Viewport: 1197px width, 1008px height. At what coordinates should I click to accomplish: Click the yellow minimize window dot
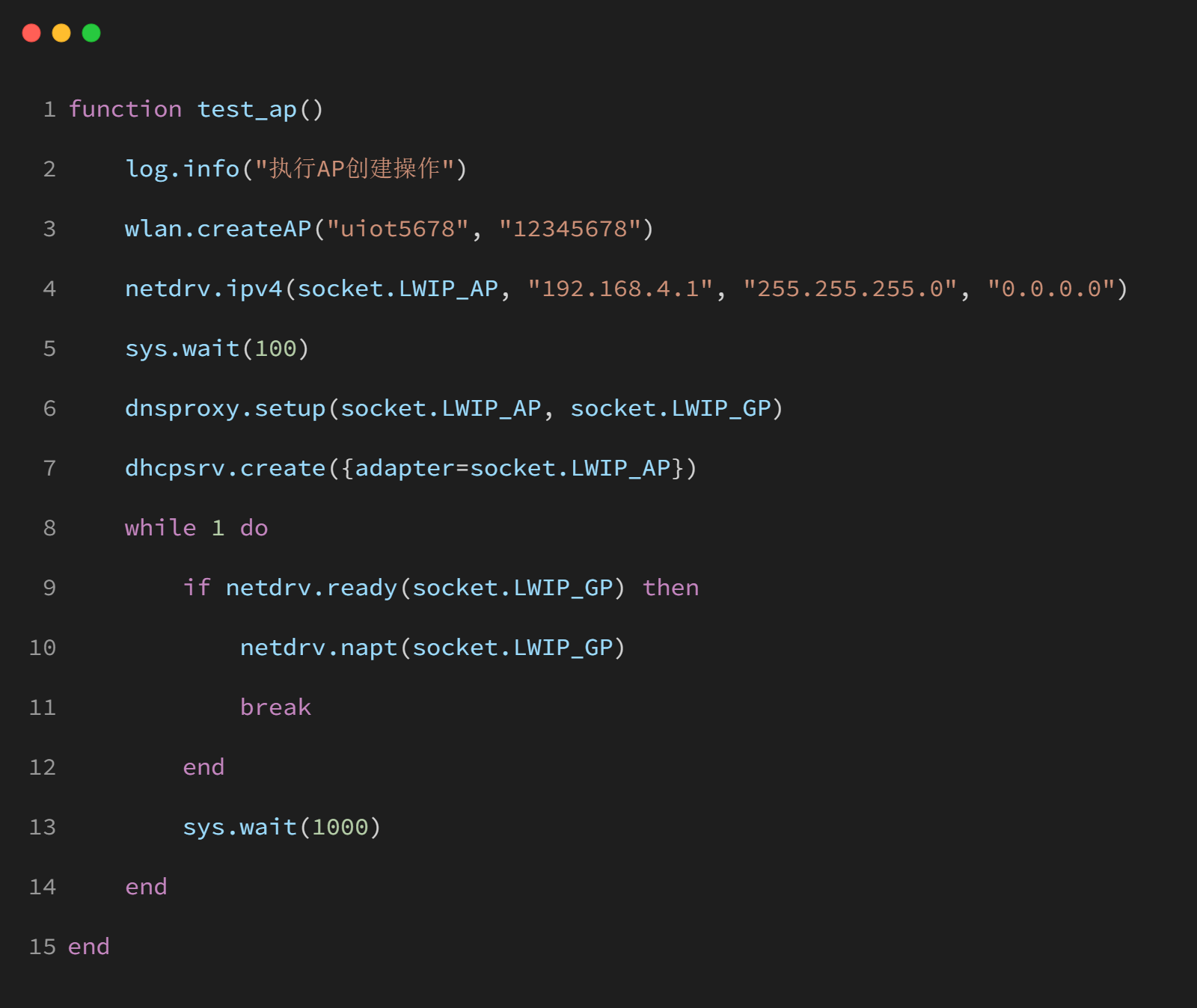[61, 33]
